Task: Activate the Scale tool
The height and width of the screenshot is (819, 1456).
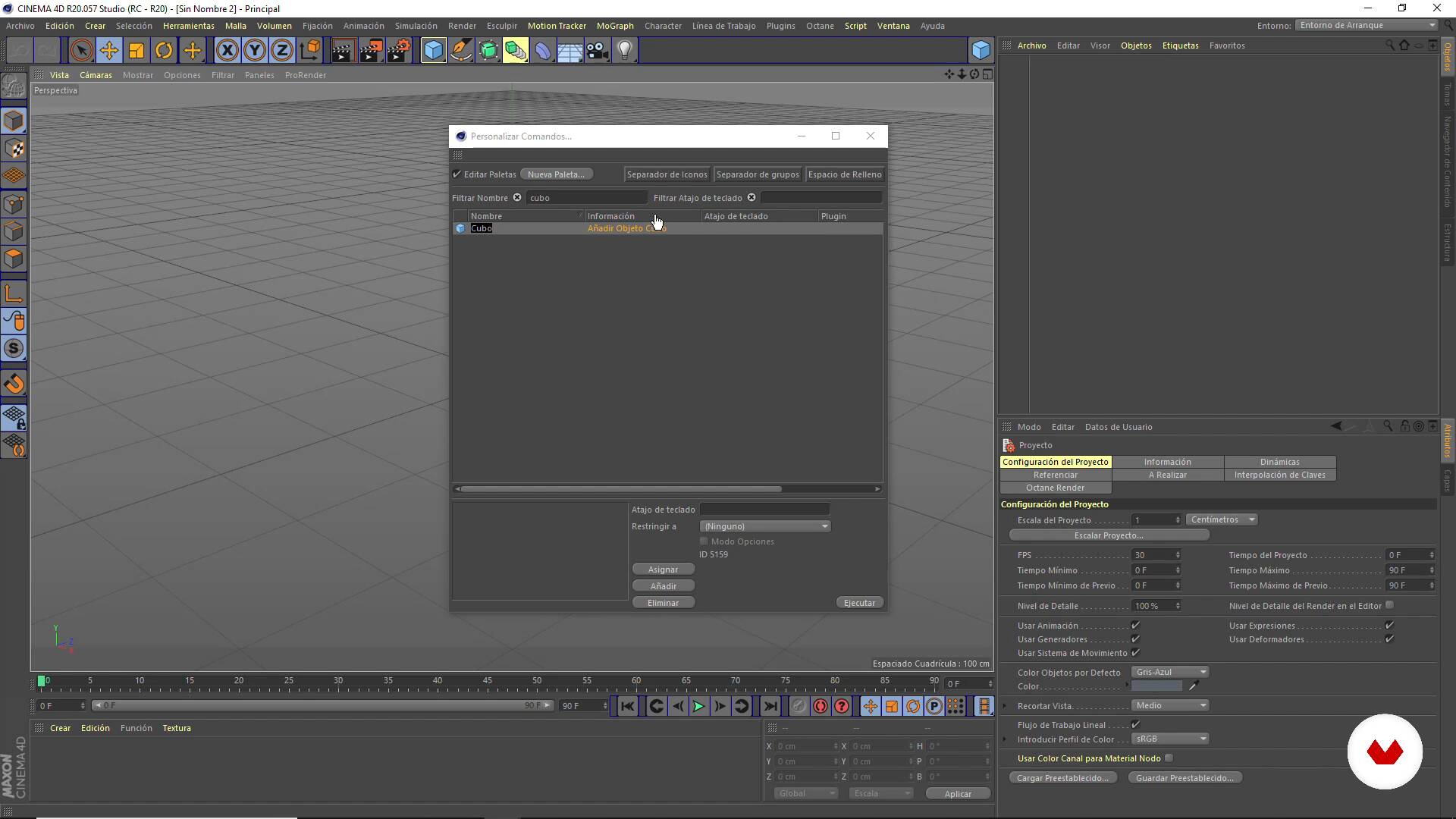Action: pyautogui.click(x=136, y=51)
